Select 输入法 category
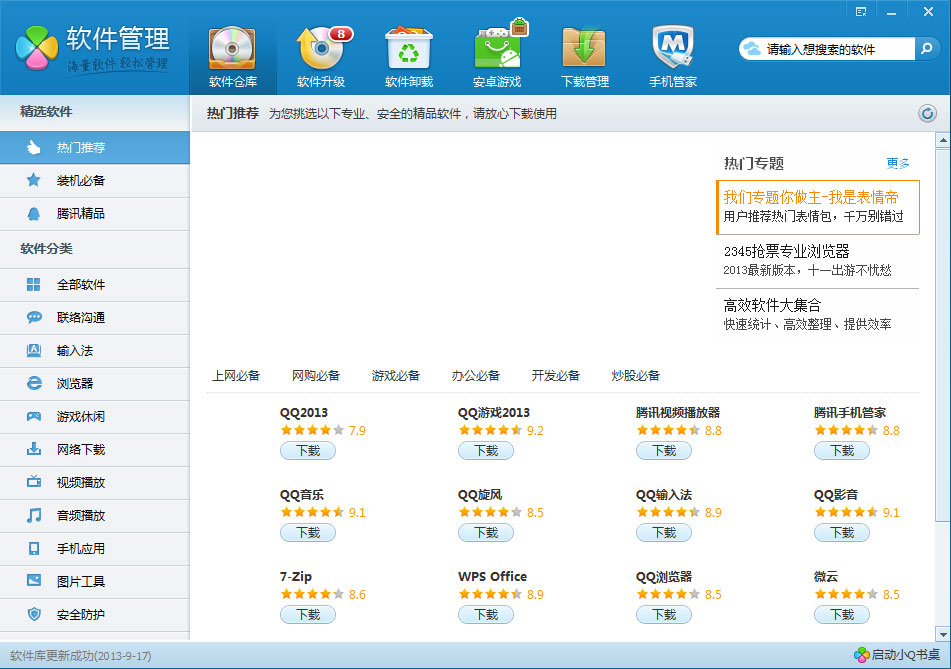 pos(95,351)
